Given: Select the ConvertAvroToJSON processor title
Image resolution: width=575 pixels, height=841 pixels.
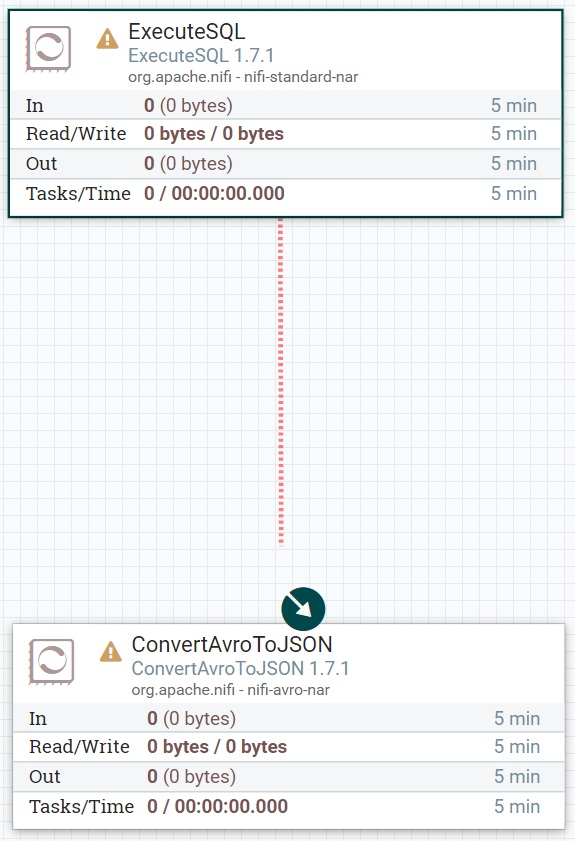Looking at the screenshot, I should tap(232, 645).
